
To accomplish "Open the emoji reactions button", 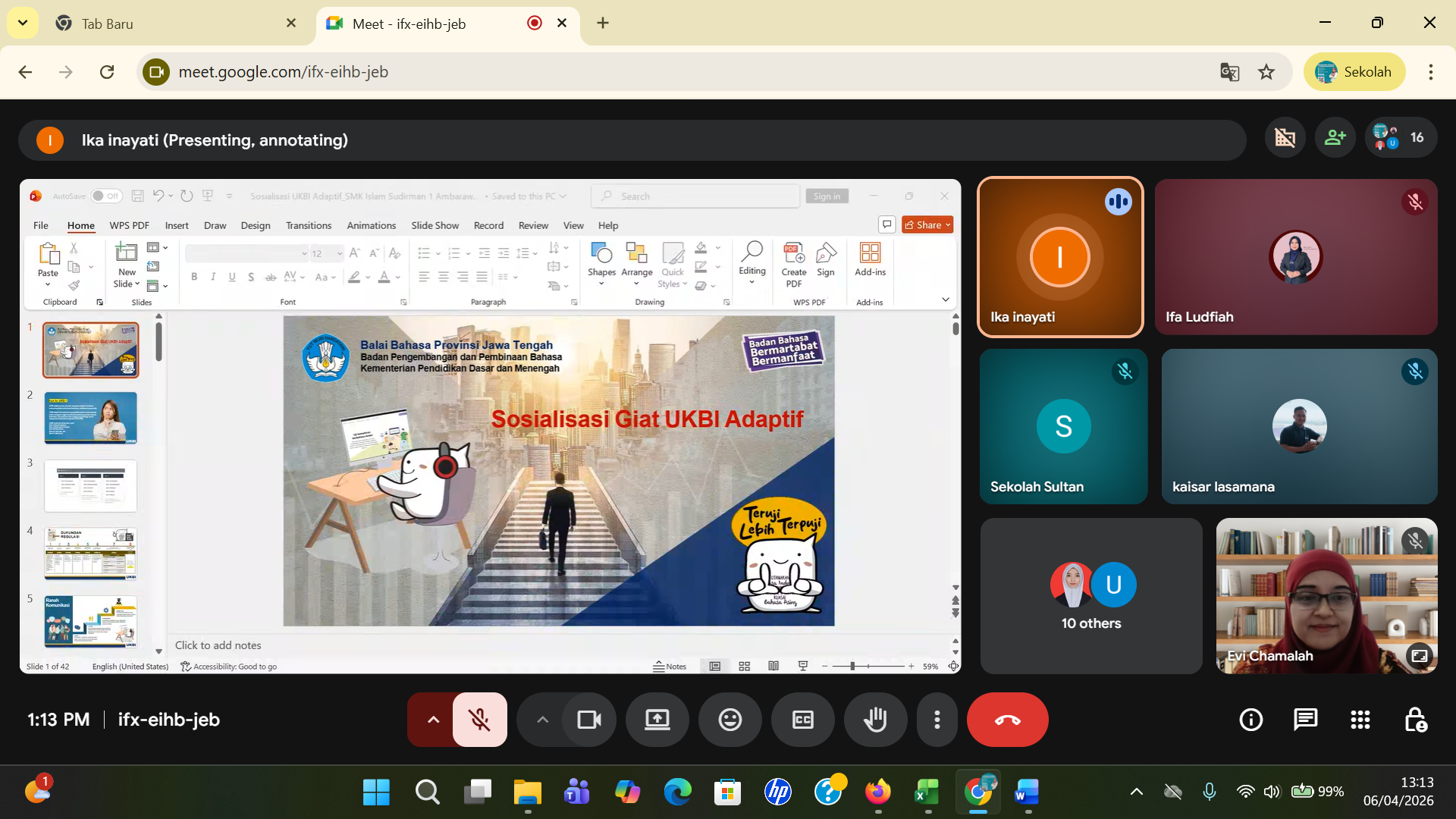I will pos(730,720).
